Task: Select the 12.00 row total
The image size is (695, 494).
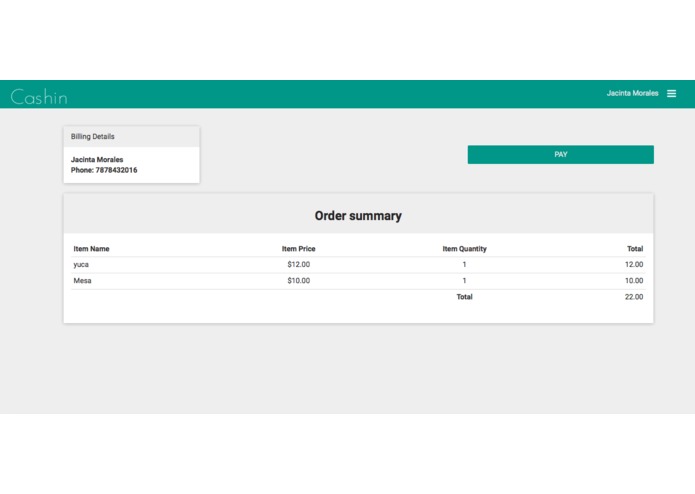Action: (634, 265)
